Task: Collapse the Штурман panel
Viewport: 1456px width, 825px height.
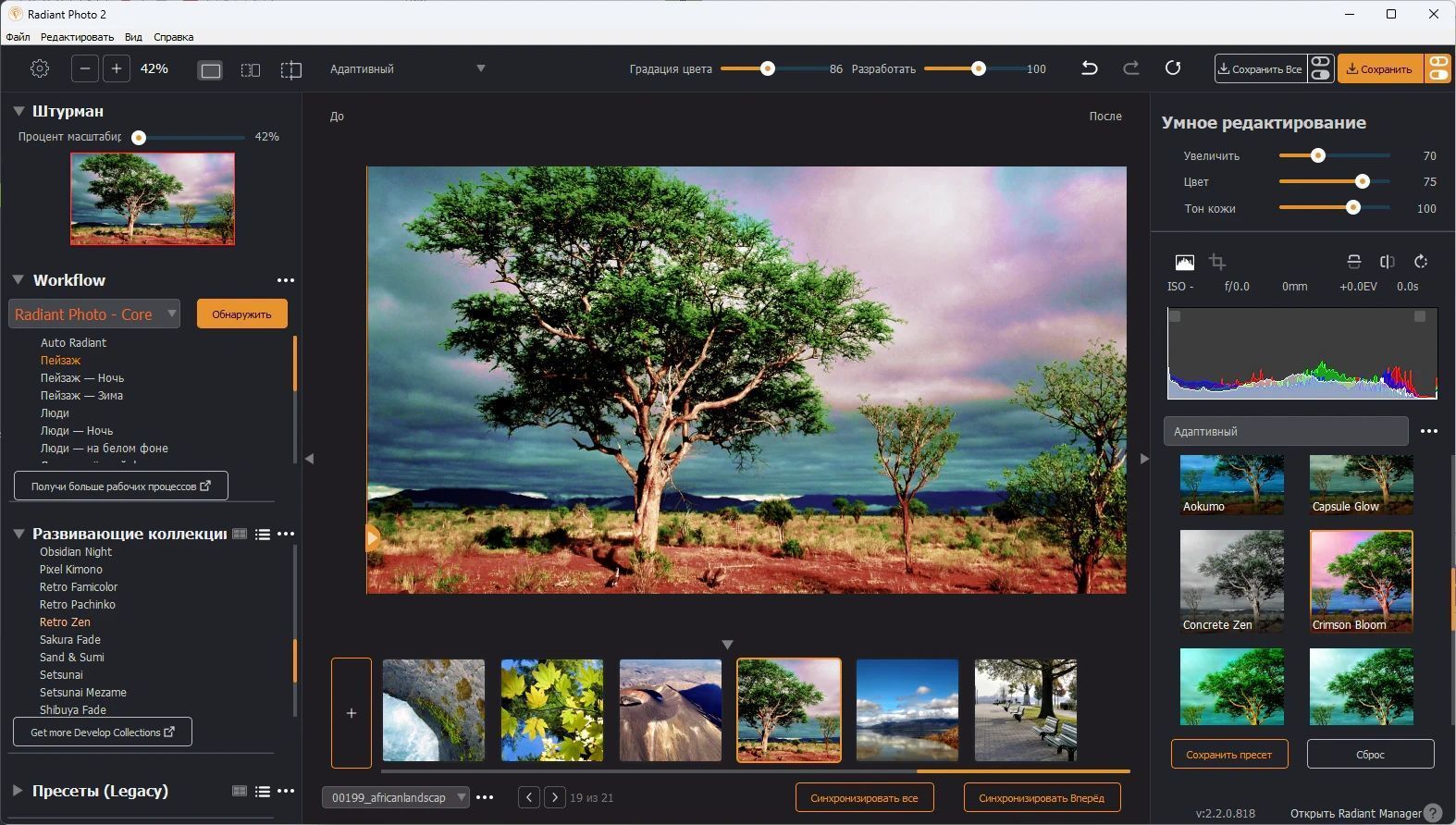Action: pyautogui.click(x=19, y=111)
